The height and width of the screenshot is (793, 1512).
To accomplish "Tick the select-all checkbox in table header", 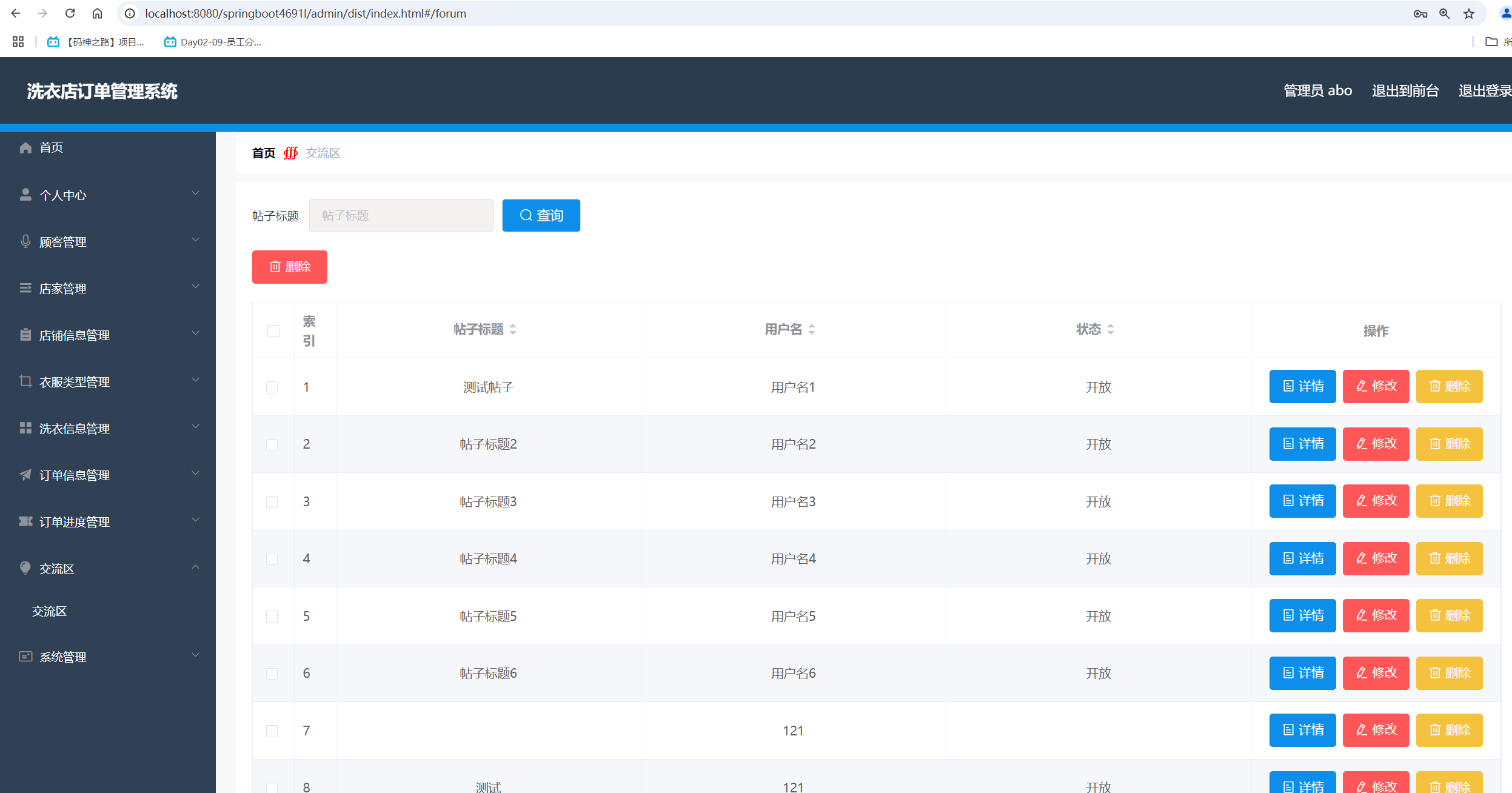I will [273, 331].
